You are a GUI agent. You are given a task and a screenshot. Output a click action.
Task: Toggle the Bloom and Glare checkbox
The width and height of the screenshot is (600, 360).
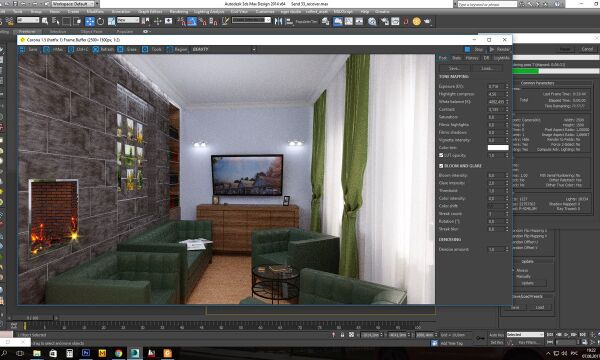point(441,166)
